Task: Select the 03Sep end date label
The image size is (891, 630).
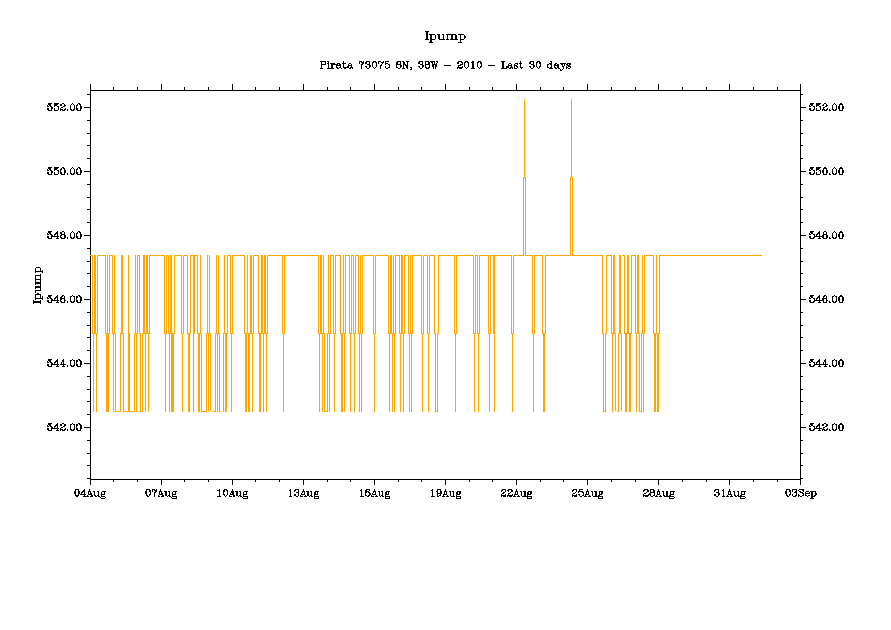Action: 800,493
